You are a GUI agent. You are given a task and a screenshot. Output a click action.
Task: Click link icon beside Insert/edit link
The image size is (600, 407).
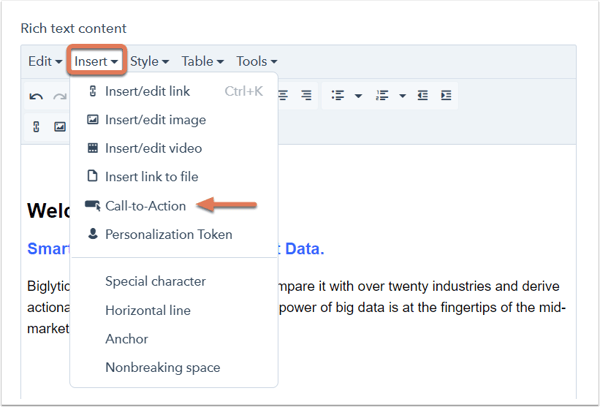(x=93, y=91)
